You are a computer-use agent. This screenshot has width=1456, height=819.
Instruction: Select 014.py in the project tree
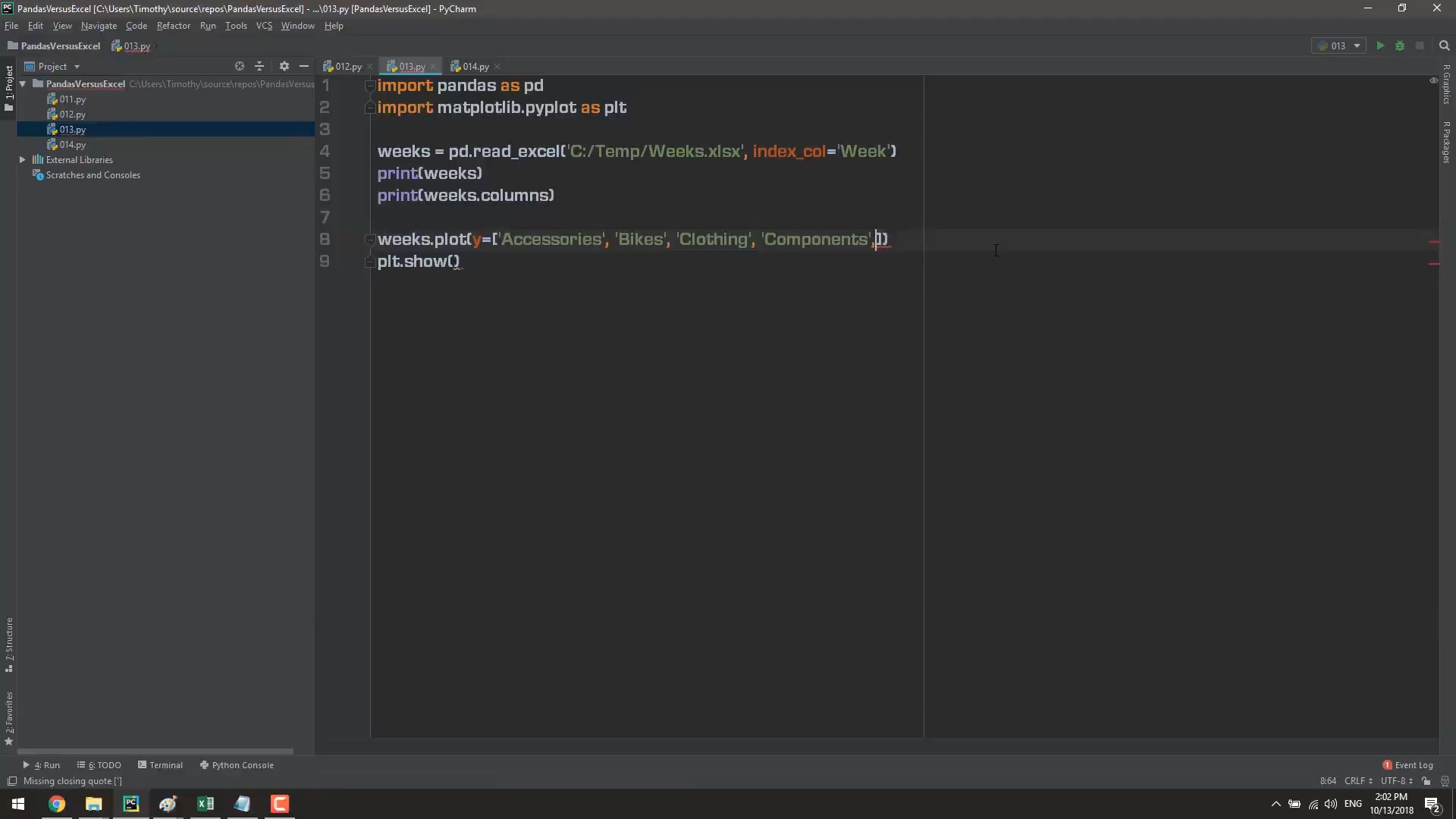pos(72,144)
